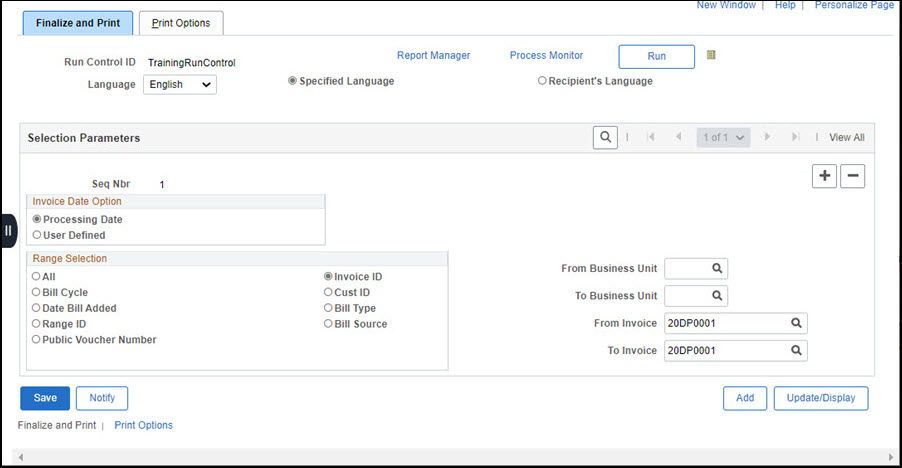Expand the collapsed left side panel handle
This screenshot has height=468, width=902.
point(8,231)
